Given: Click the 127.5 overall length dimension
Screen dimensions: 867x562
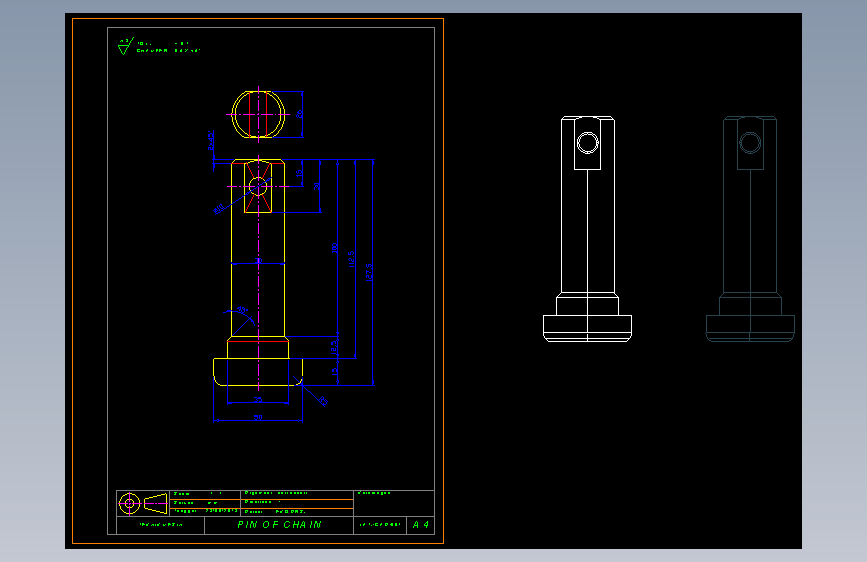Looking at the screenshot, I should (369, 272).
